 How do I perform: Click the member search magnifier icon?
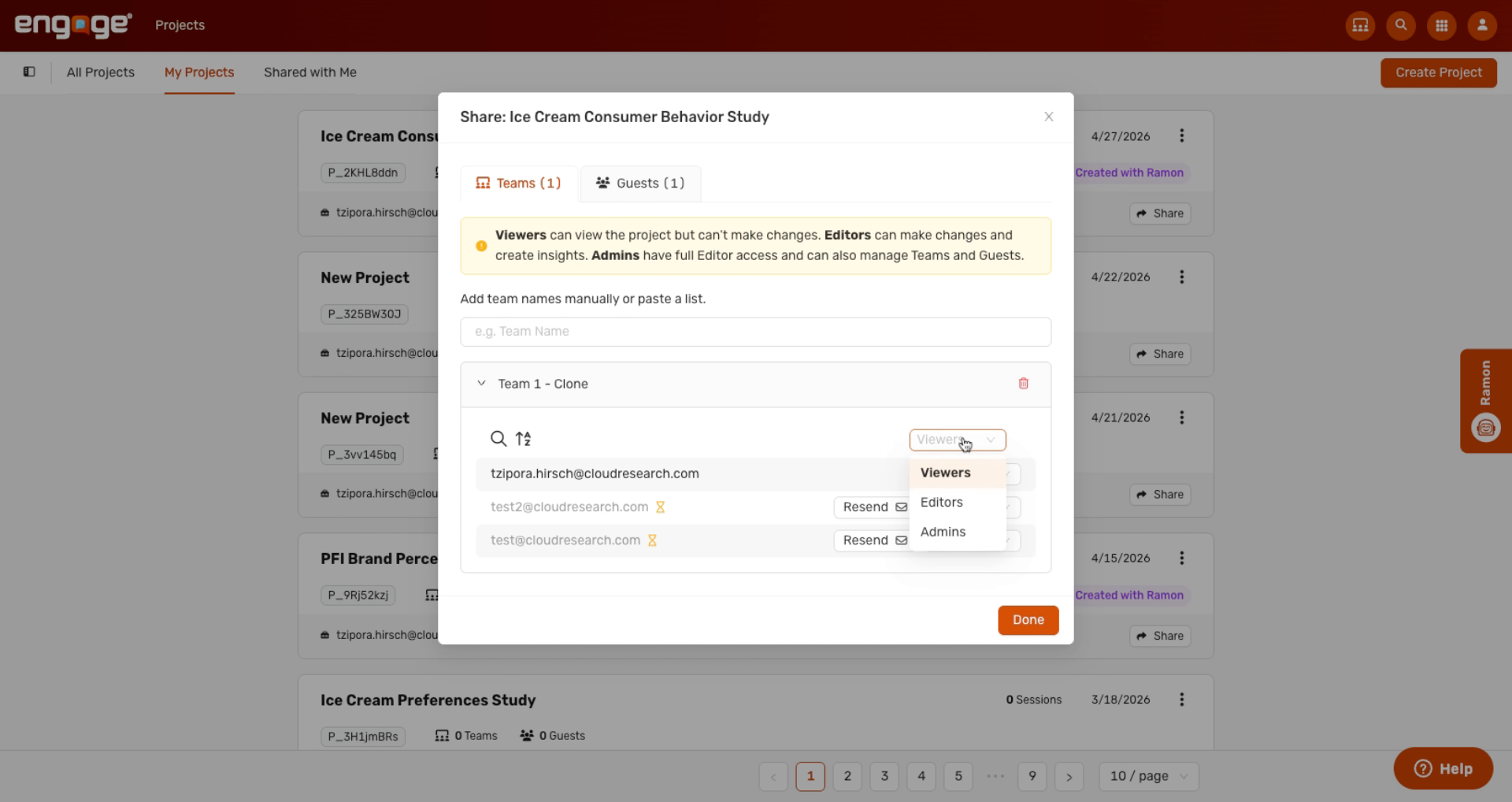point(498,439)
